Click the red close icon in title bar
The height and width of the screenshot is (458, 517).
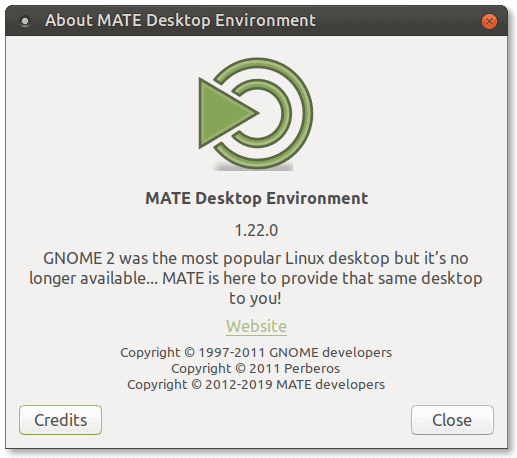489,22
